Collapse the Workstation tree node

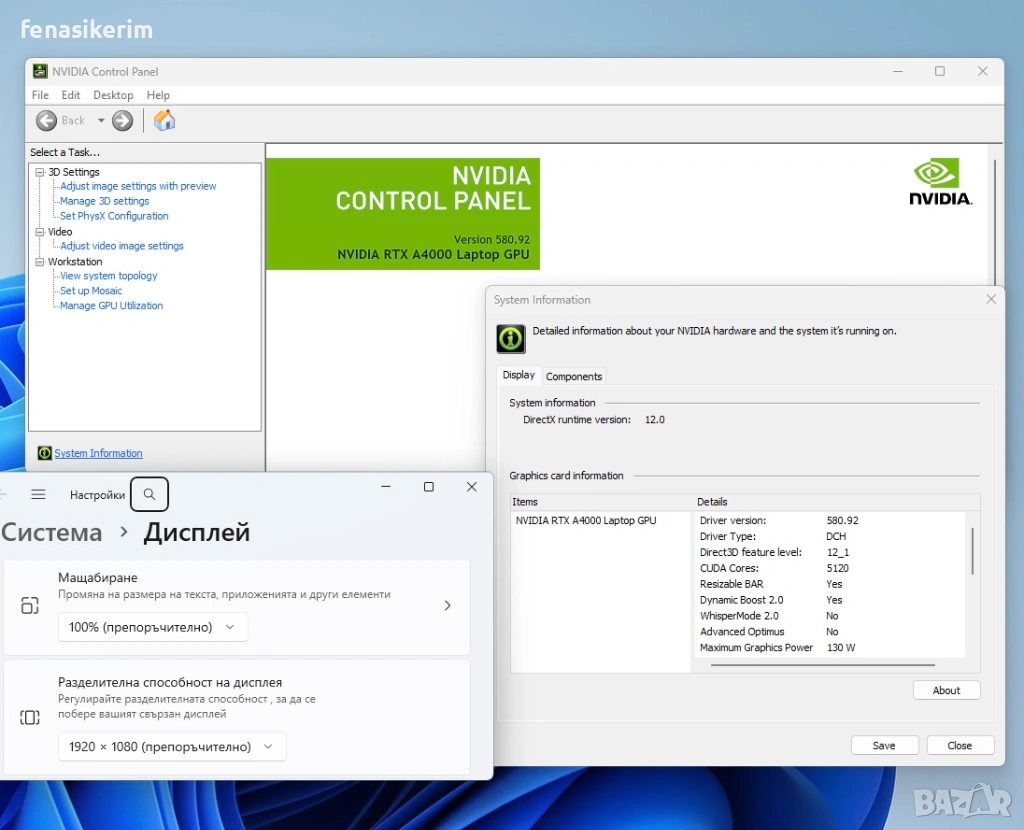(x=40, y=262)
